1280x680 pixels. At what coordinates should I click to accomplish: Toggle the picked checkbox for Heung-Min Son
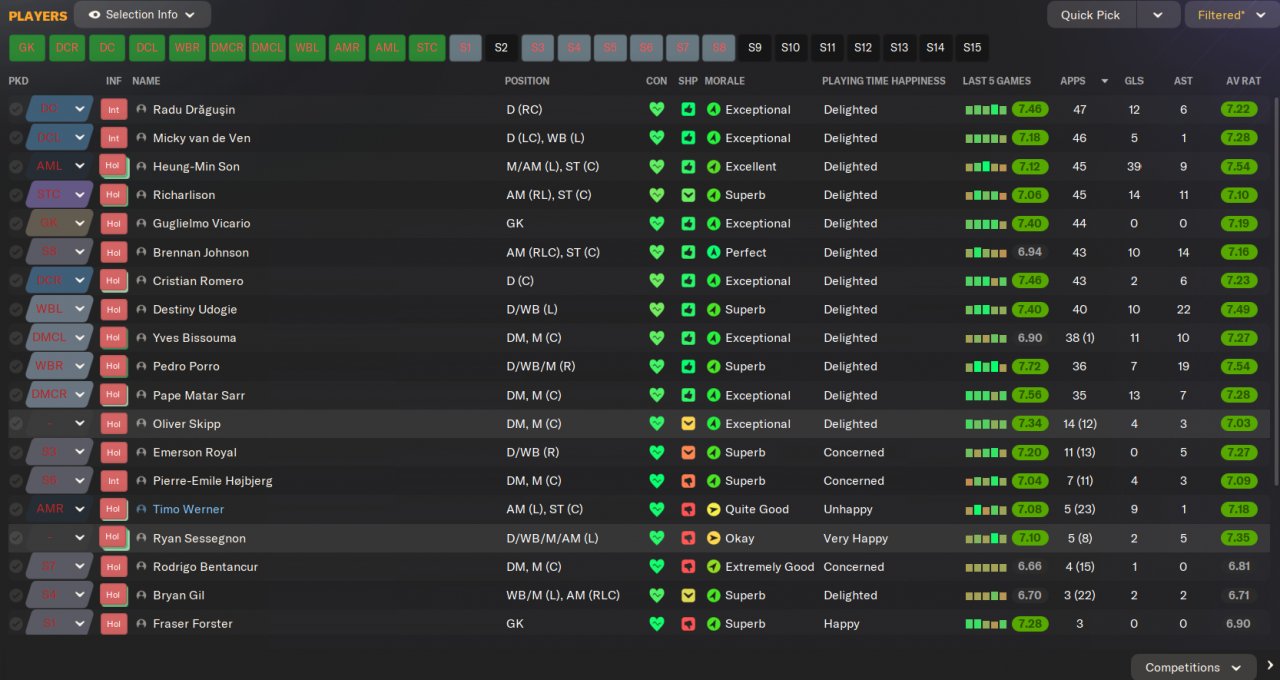click(x=15, y=167)
